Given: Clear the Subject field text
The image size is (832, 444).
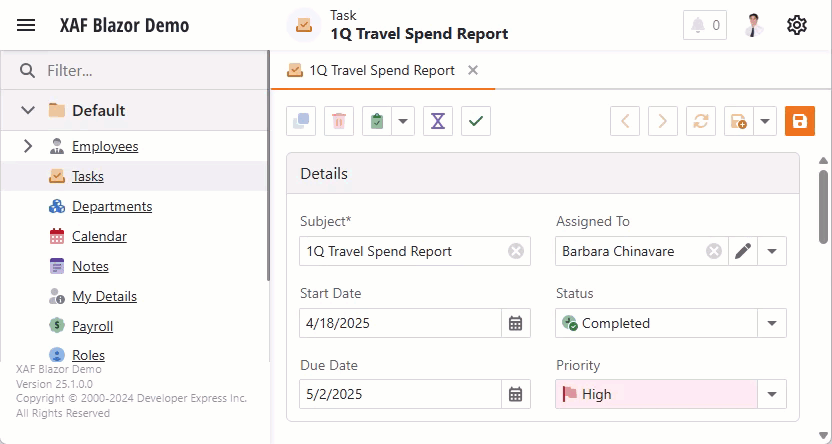Looking at the screenshot, I should pyautogui.click(x=516, y=251).
